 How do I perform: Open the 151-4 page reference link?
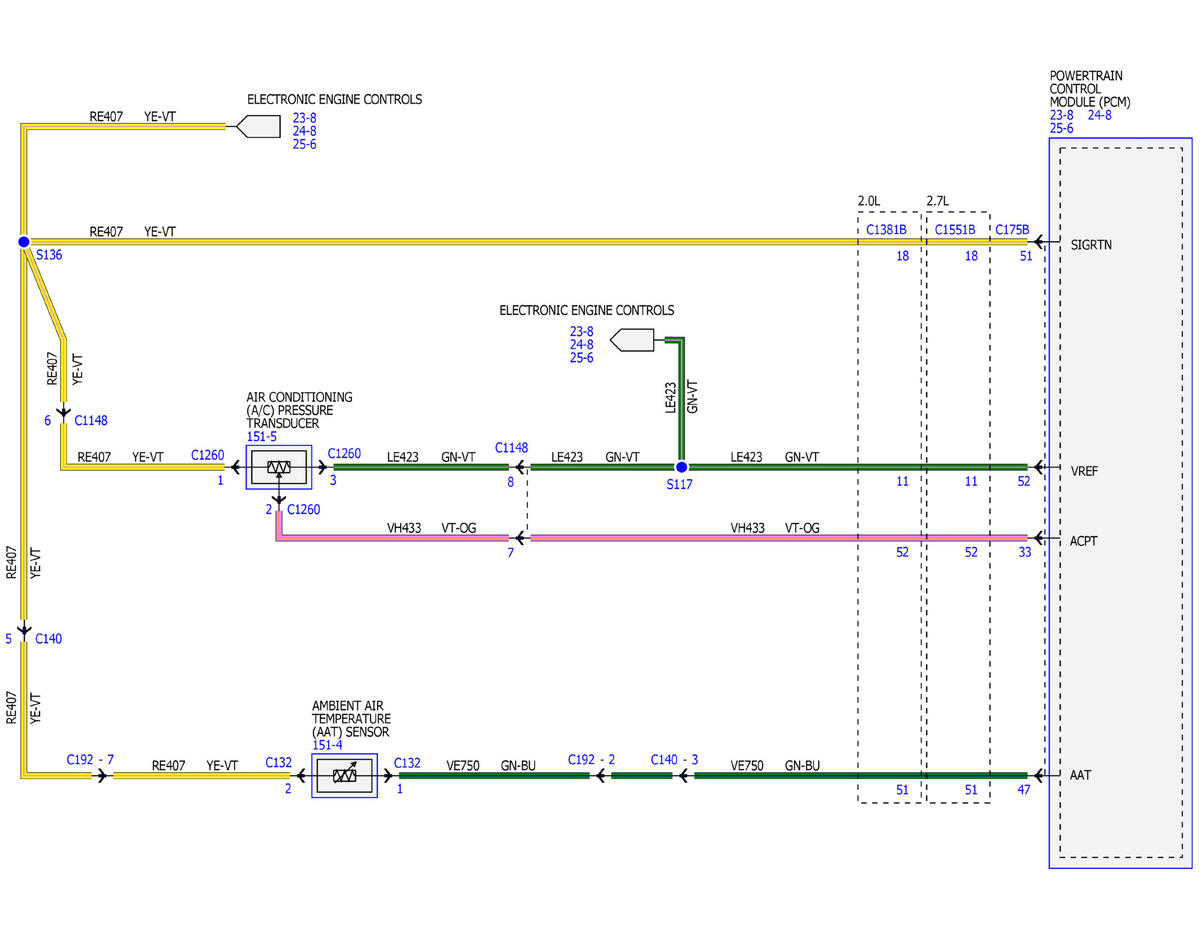[x=326, y=745]
